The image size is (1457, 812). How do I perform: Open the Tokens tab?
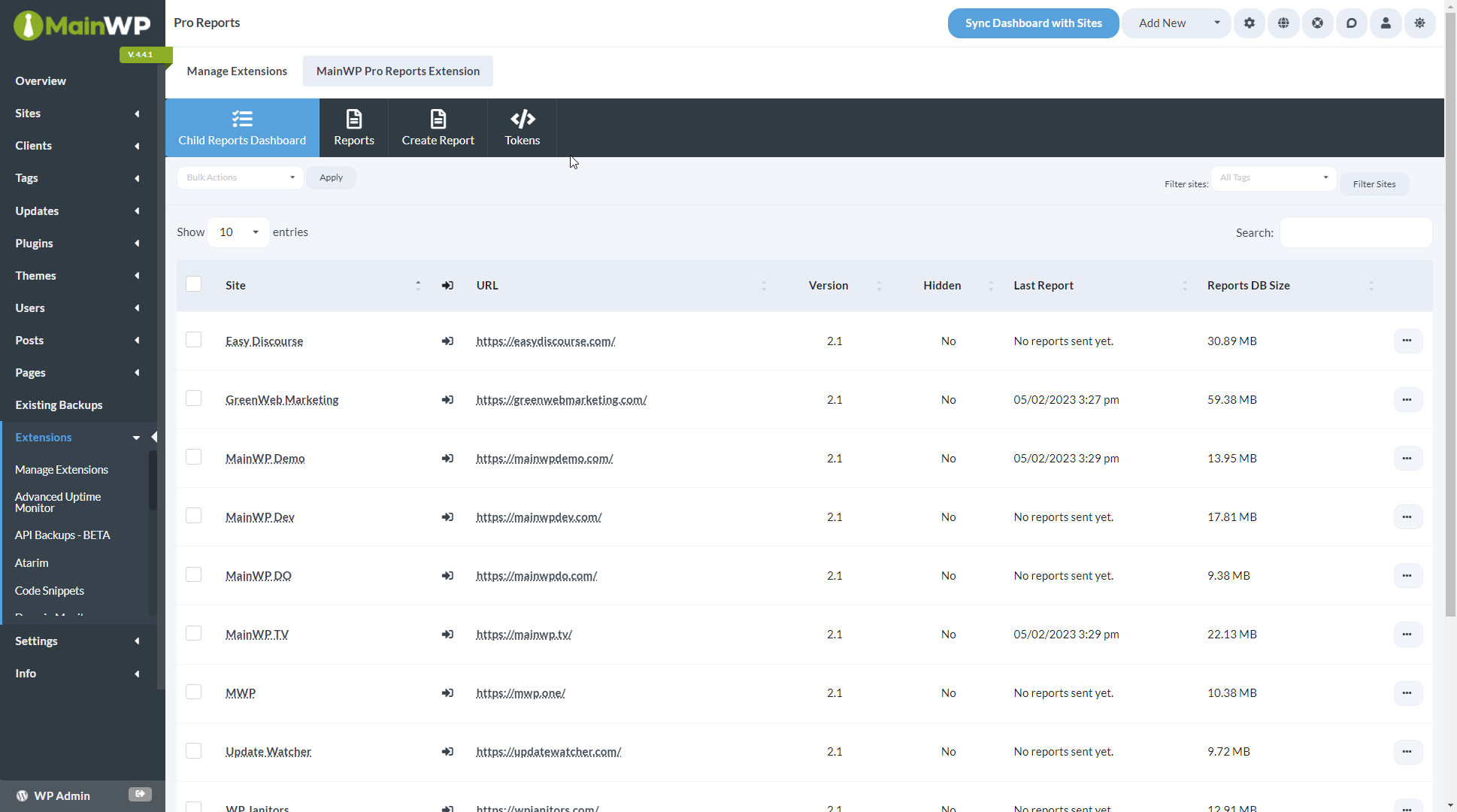click(522, 127)
